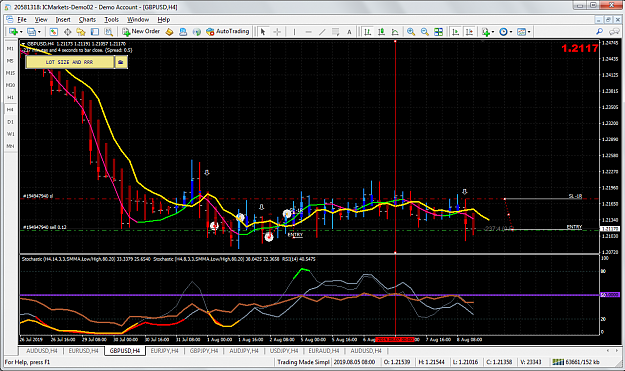The image size is (625, 371).
Task: Tile chart windows icon
Action: [438, 31]
